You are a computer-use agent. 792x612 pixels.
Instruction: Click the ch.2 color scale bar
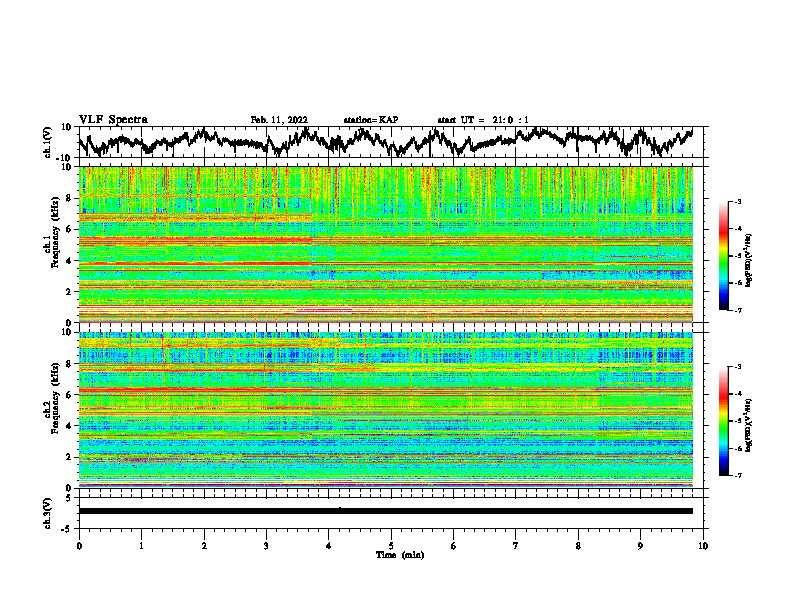click(723, 421)
